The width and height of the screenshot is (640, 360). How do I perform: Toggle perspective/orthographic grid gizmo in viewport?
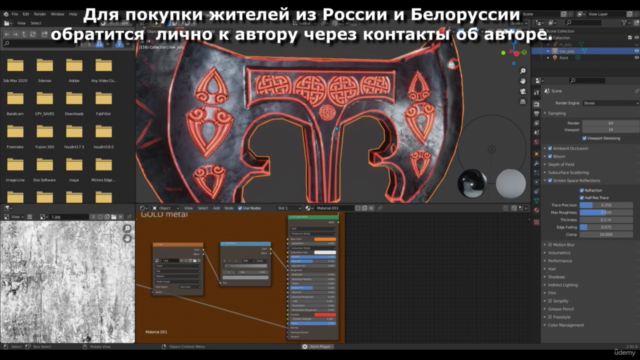(x=523, y=101)
